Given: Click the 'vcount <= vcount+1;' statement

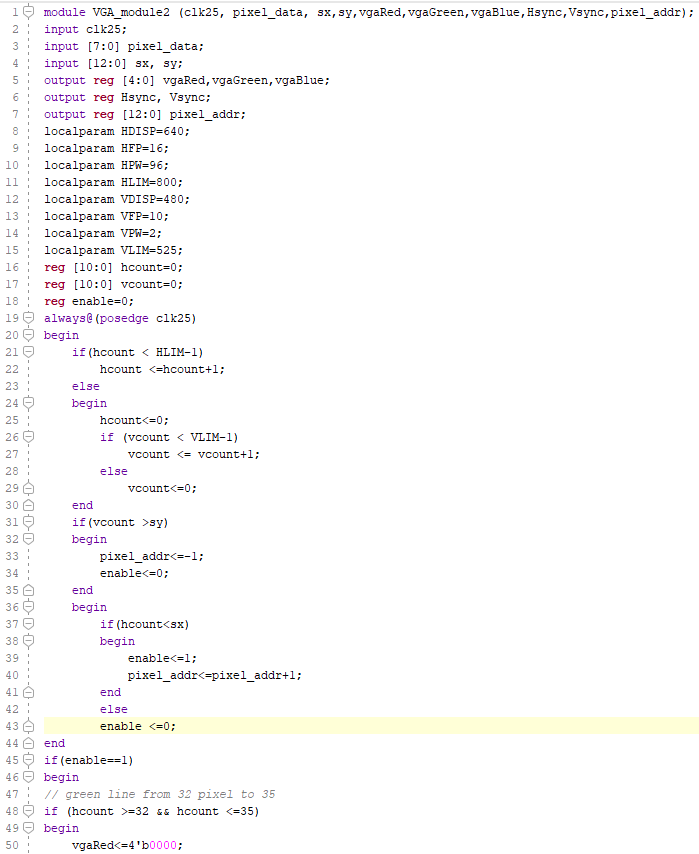Looking at the screenshot, I should coord(194,454).
